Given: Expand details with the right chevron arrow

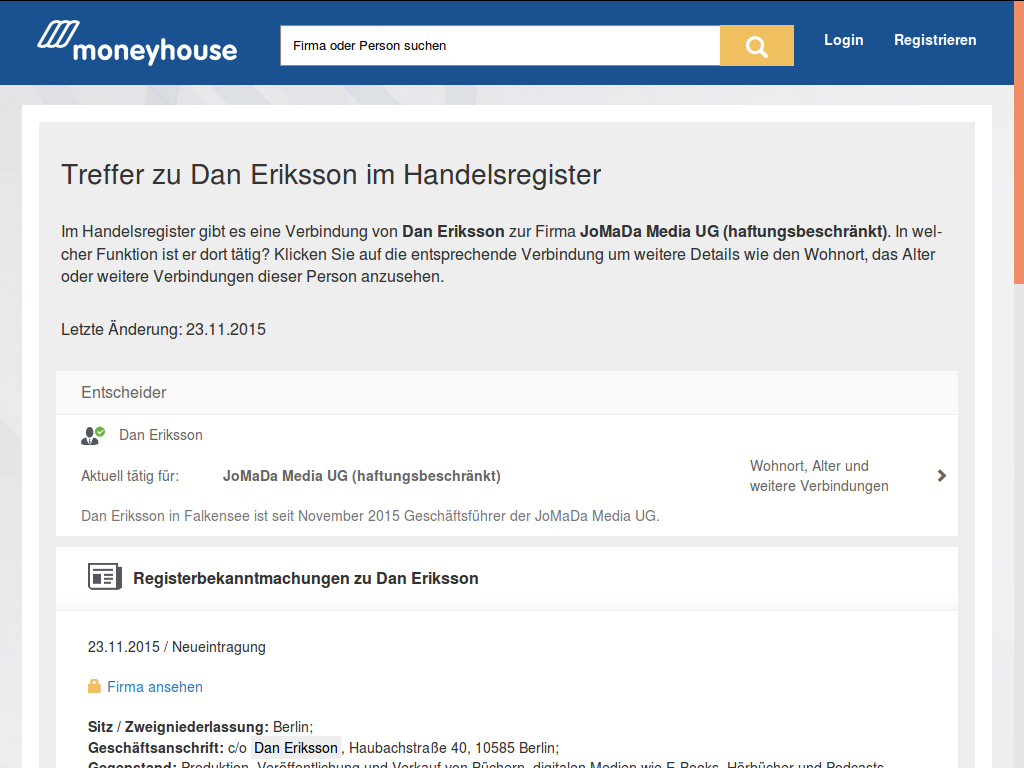Looking at the screenshot, I should tap(941, 476).
